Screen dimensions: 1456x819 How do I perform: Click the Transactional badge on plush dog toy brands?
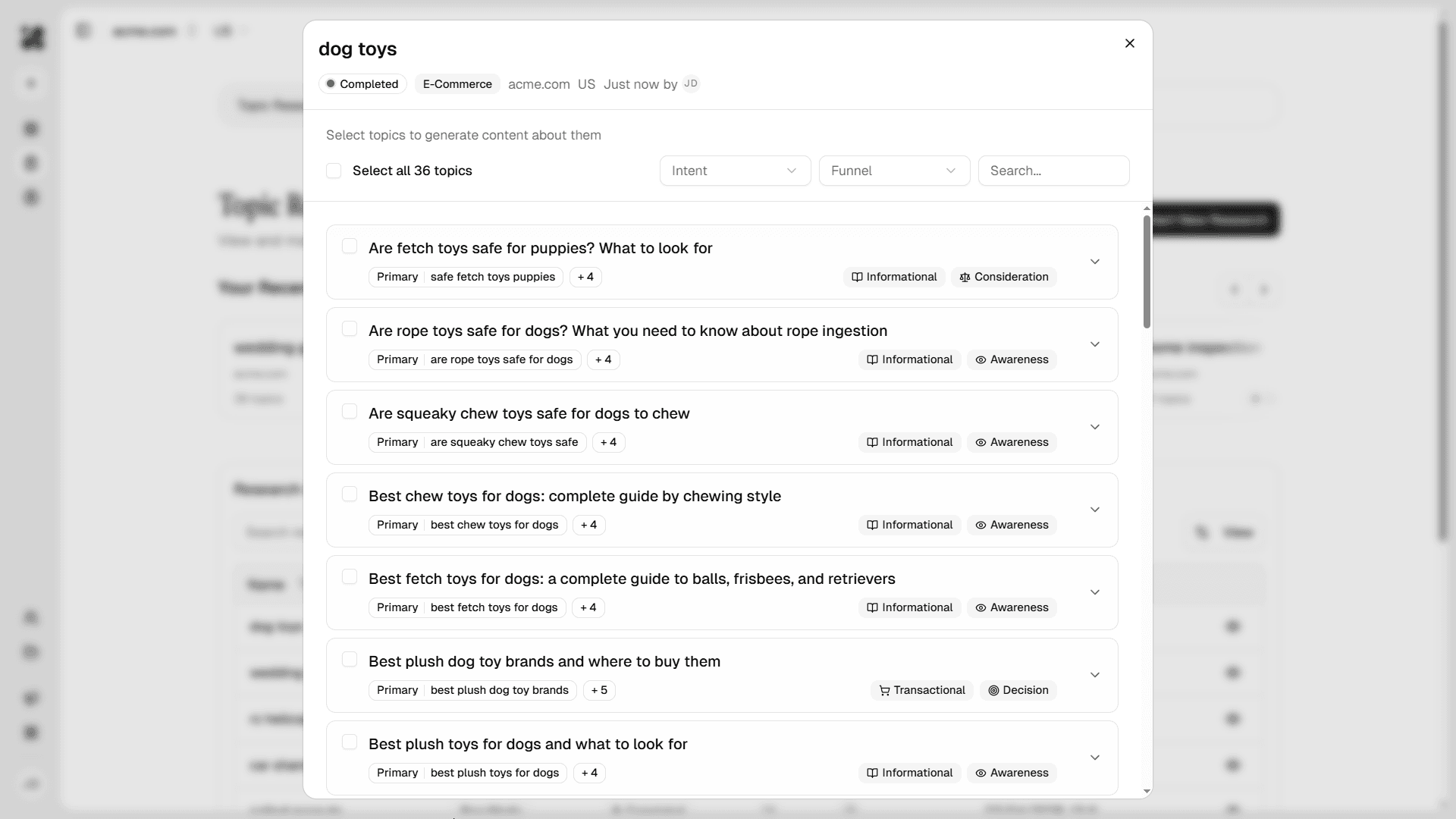(921, 690)
